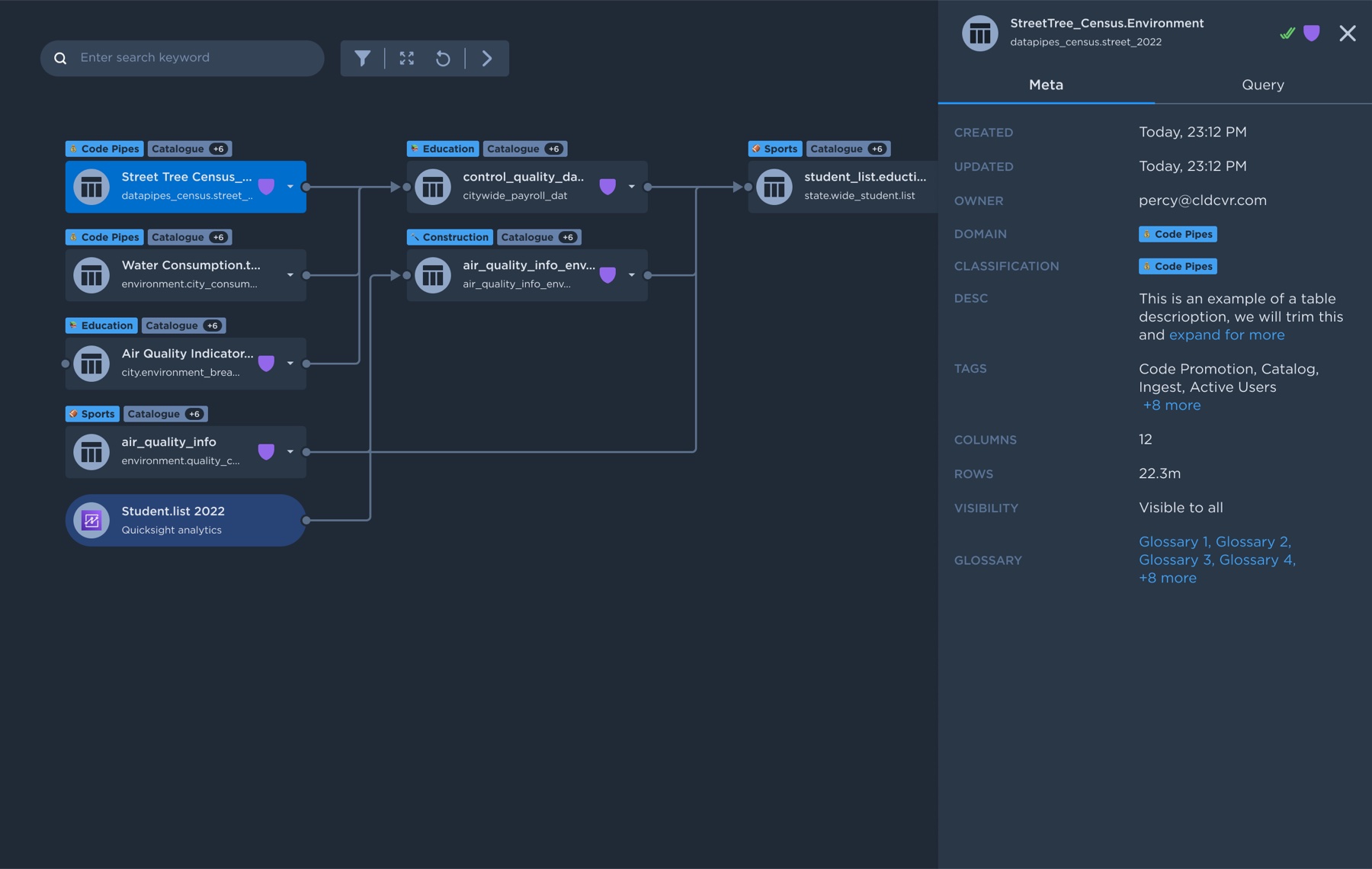This screenshot has height=869, width=1372.
Task: Click table icon in details panel header
Action: pos(980,34)
